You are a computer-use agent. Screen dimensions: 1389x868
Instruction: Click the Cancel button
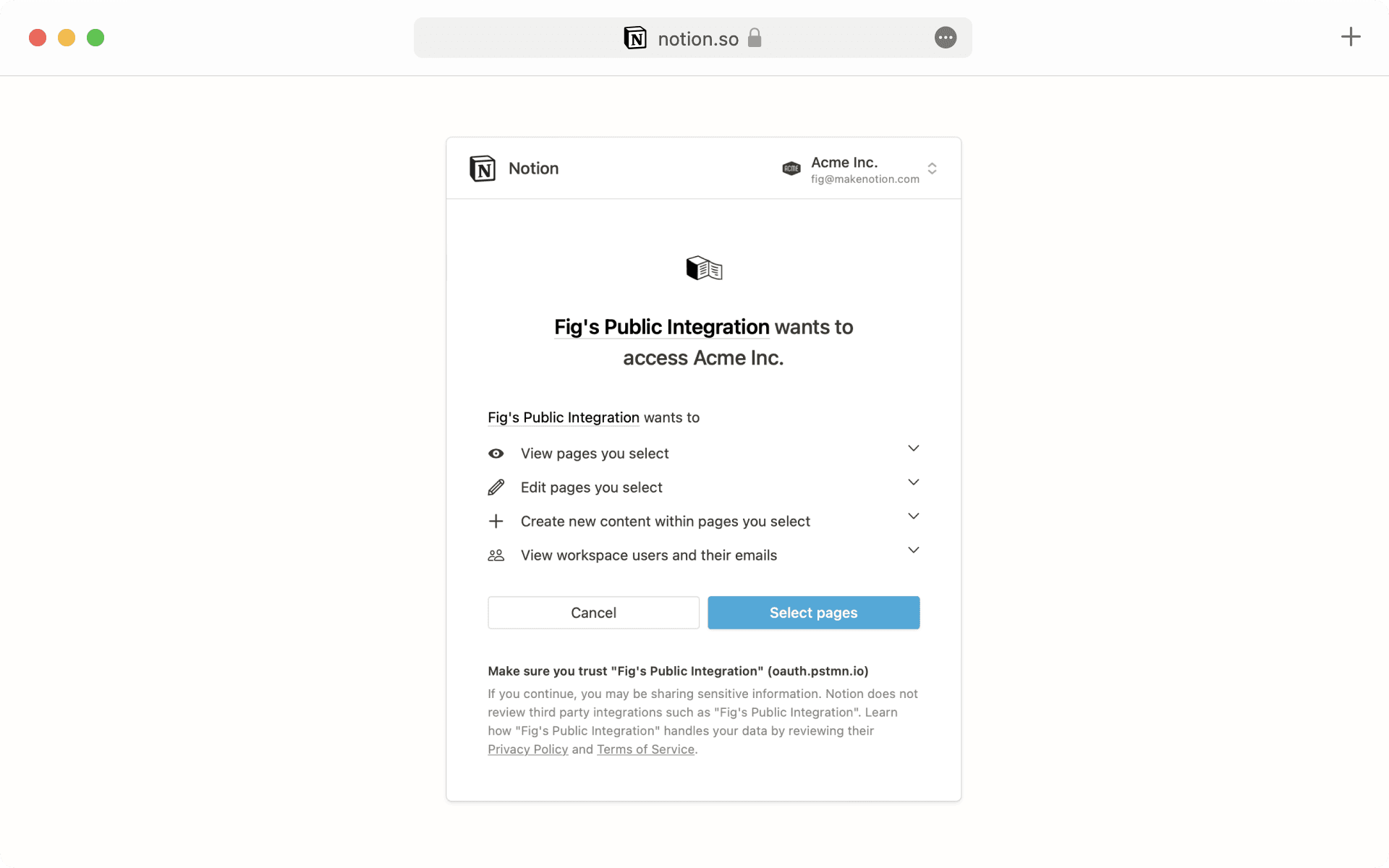click(592, 613)
